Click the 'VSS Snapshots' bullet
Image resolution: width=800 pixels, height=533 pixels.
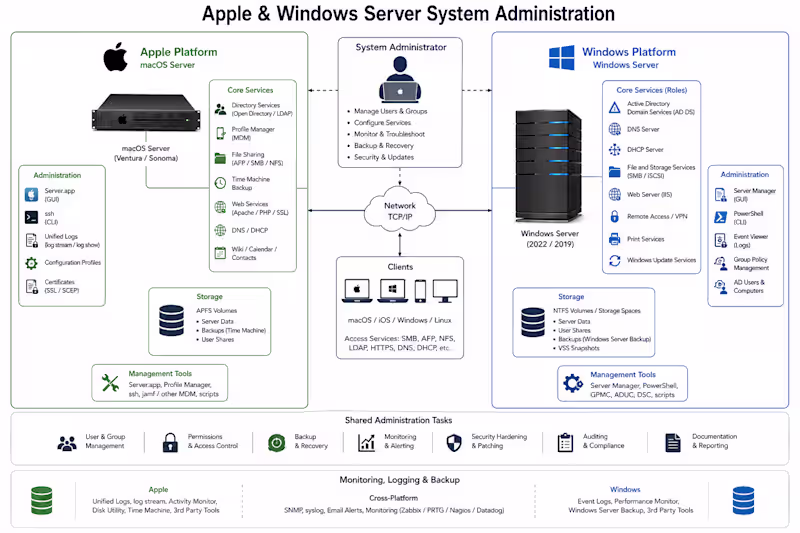click(579, 348)
